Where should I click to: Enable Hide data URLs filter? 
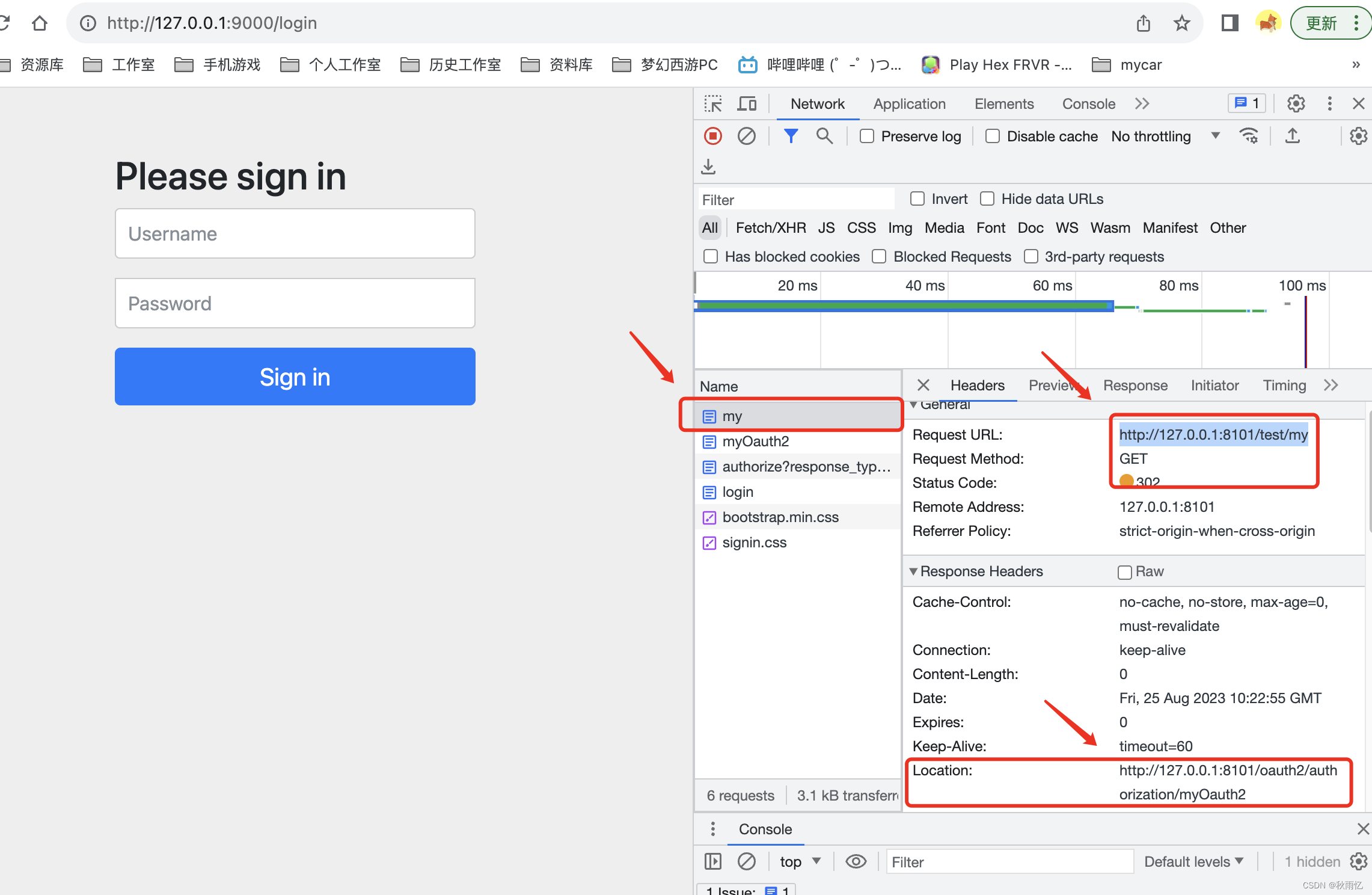point(987,198)
